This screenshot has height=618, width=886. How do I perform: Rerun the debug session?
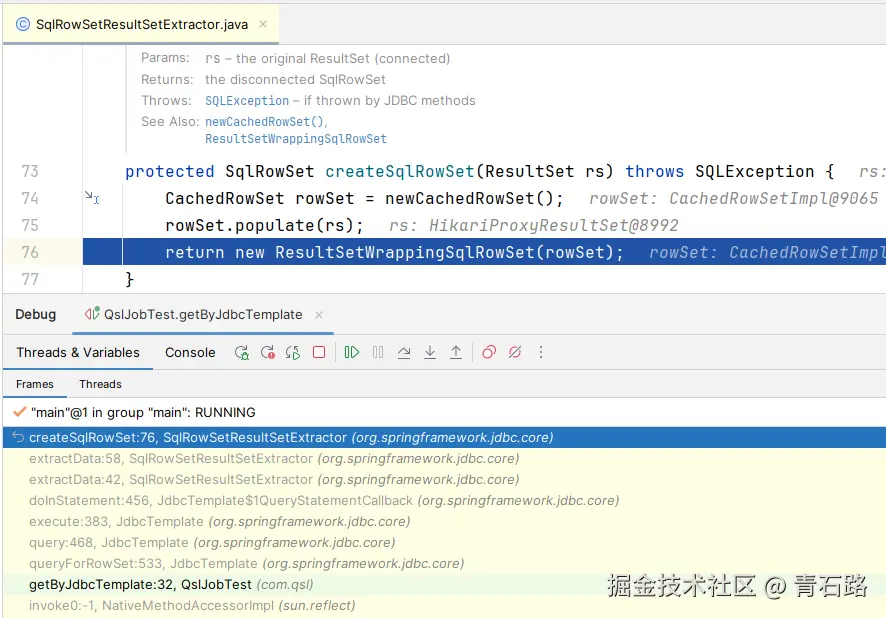pyautogui.click(x=242, y=352)
